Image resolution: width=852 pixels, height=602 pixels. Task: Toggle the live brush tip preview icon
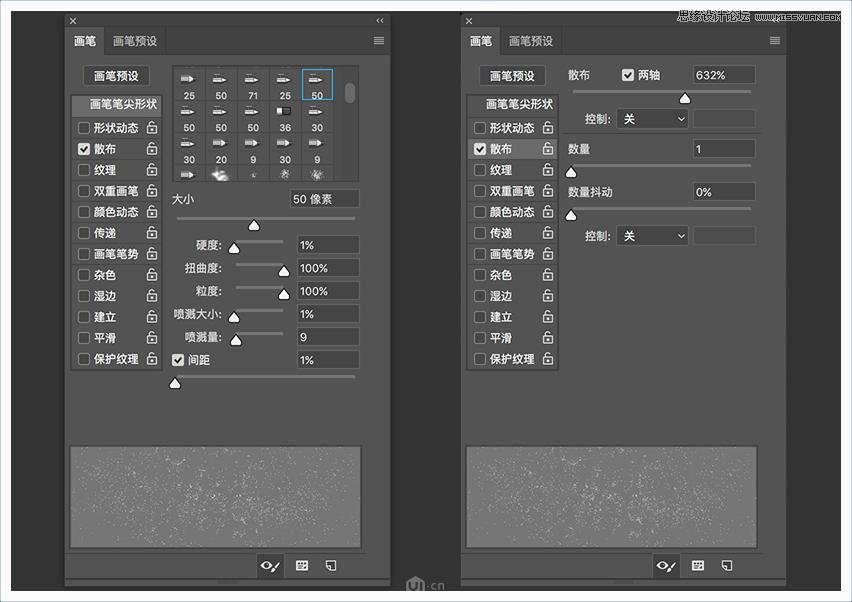click(x=269, y=566)
